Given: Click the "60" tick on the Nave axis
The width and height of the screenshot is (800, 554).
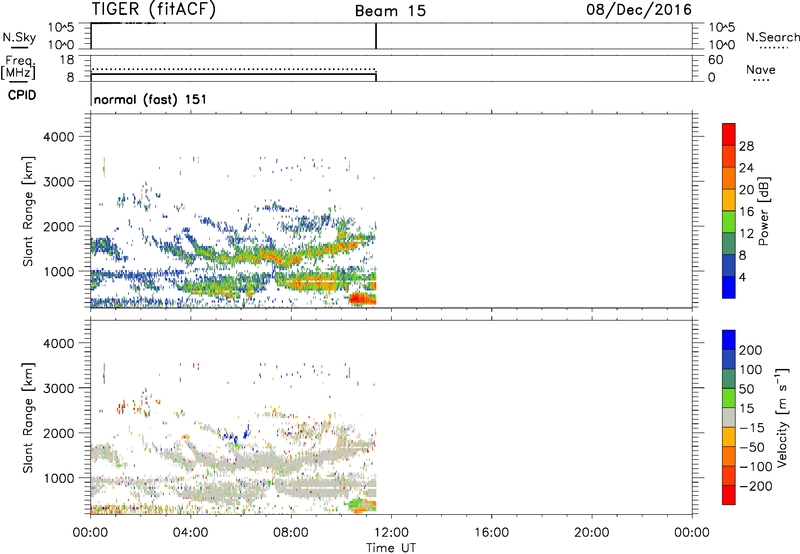Looking at the screenshot, I should click(716, 60).
